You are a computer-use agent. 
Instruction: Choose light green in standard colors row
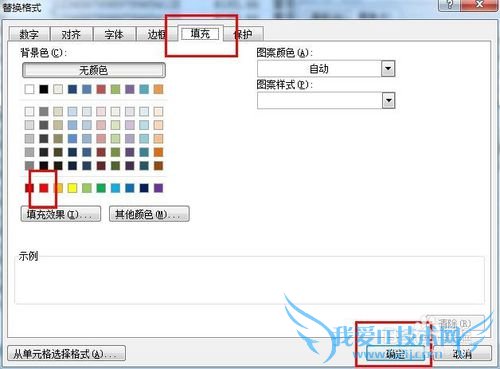click(x=87, y=188)
